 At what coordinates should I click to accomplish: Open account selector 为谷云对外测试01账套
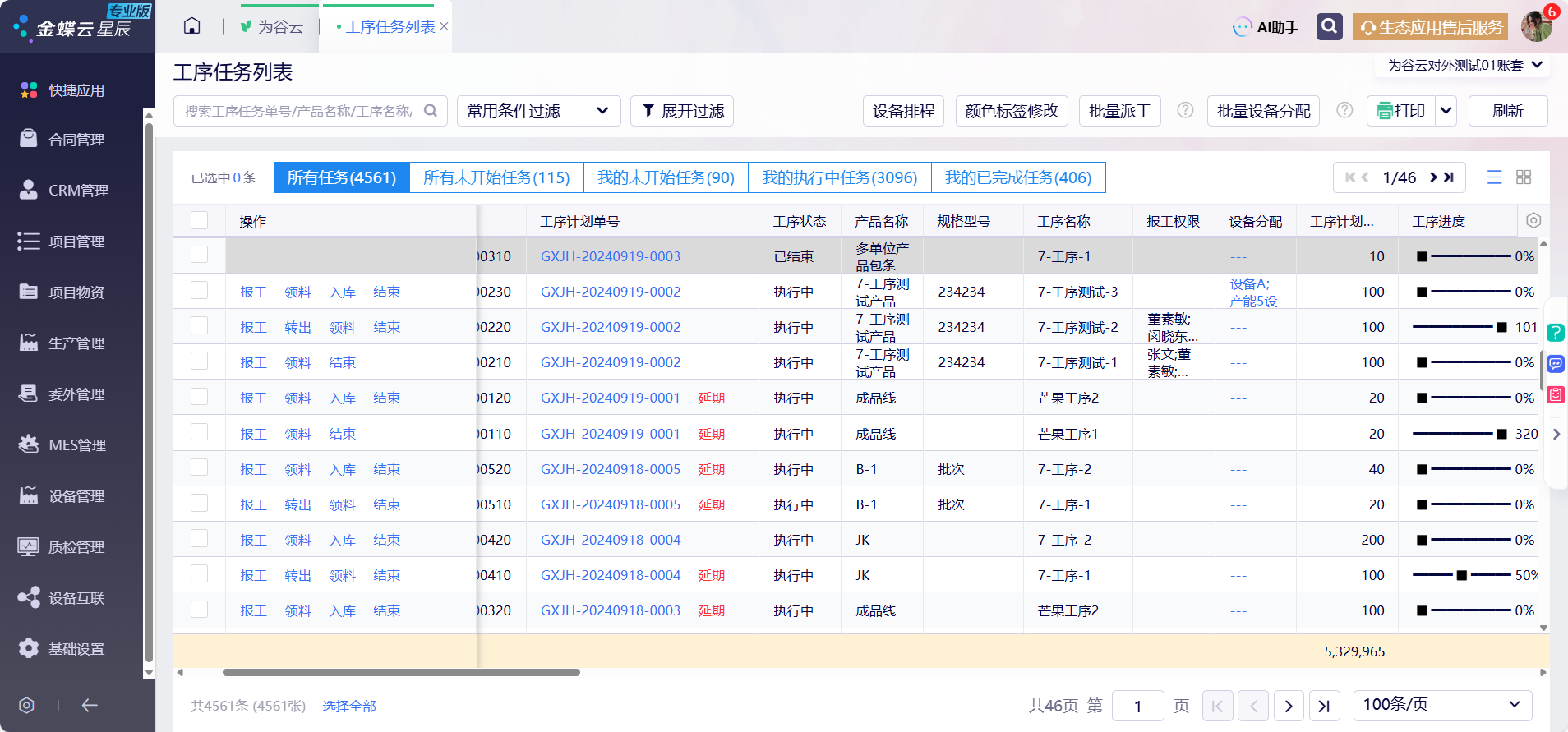[1464, 65]
